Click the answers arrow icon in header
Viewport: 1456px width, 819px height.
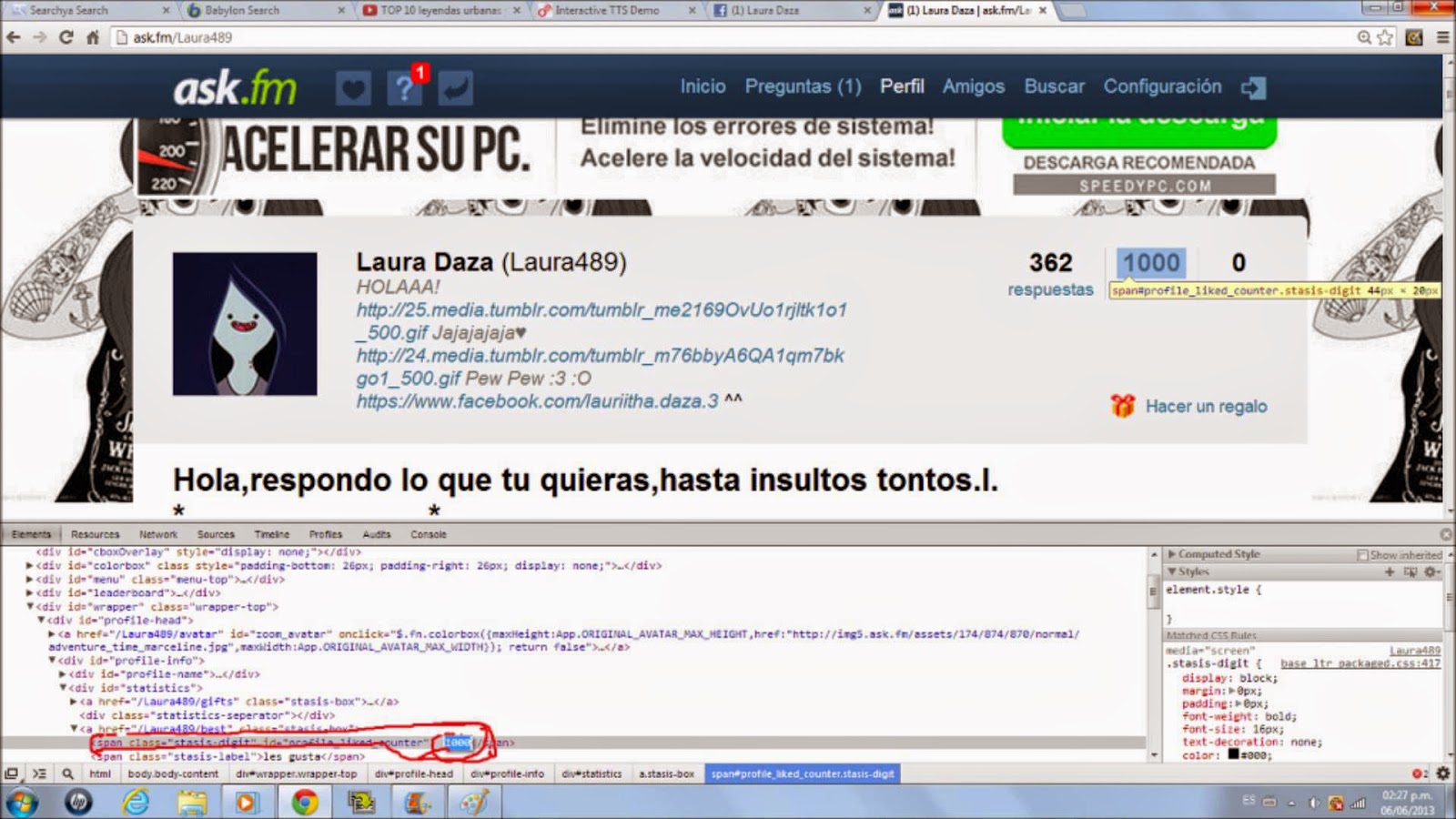455,88
